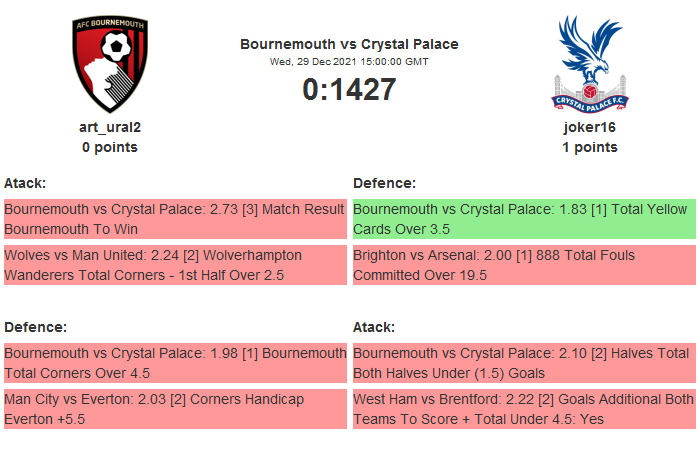Click the AFC Bournemouth club crest
Image resolution: width=700 pixels, height=460 pixels.
109,64
